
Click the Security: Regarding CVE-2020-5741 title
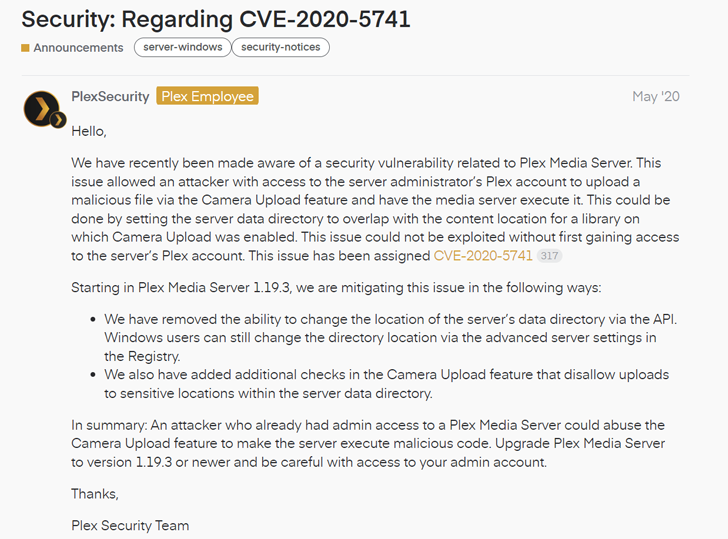click(x=216, y=19)
